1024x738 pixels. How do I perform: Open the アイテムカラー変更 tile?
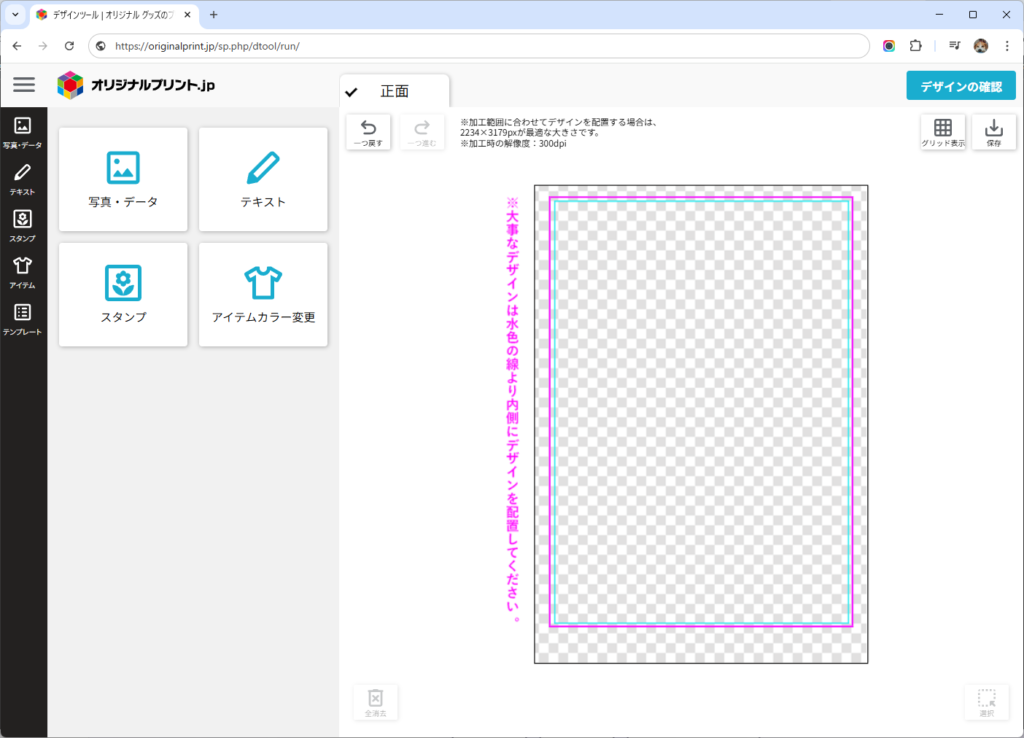pyautogui.click(x=263, y=295)
